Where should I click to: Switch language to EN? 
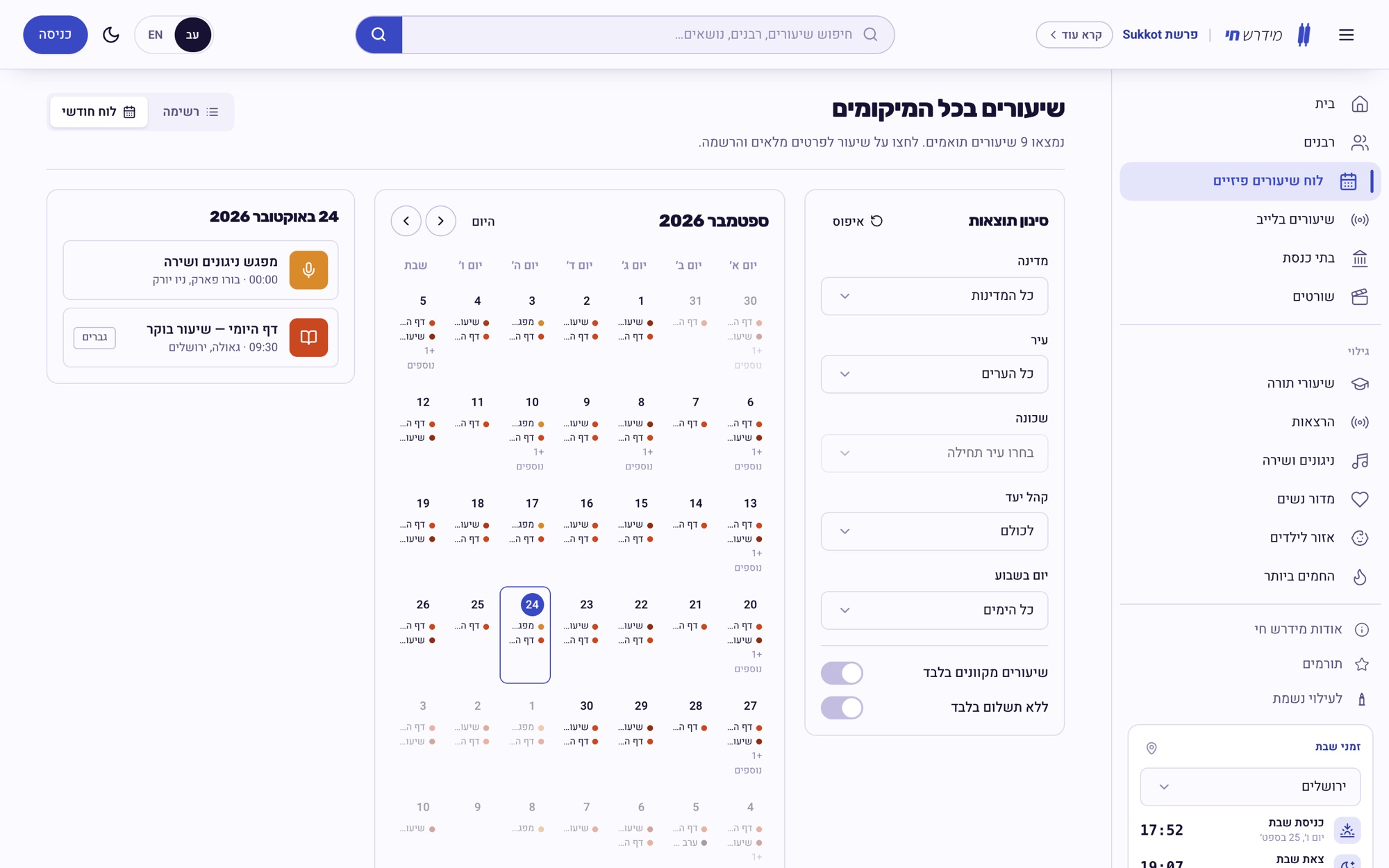pos(156,35)
